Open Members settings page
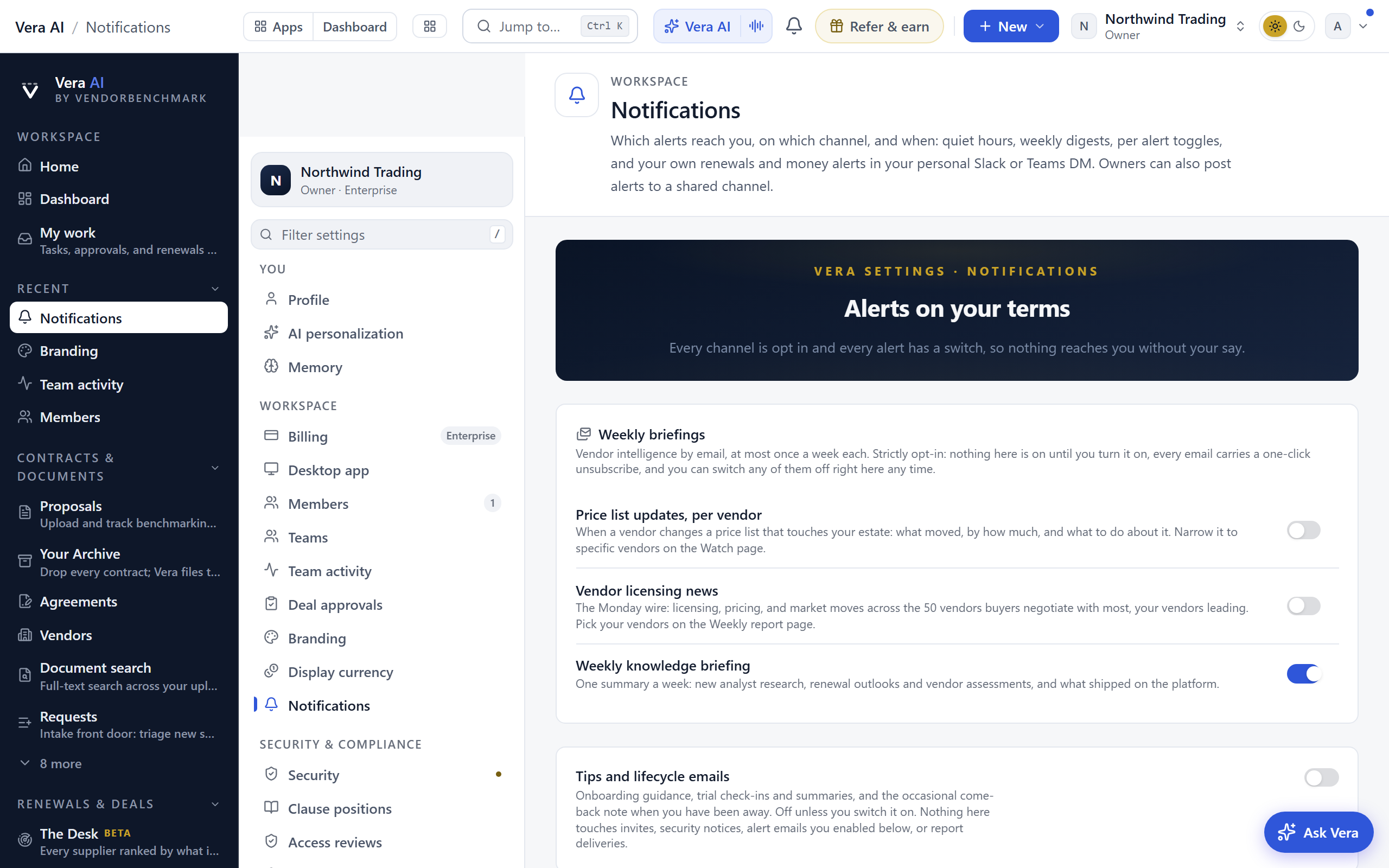Viewport: 1389px width, 868px height. click(381, 503)
